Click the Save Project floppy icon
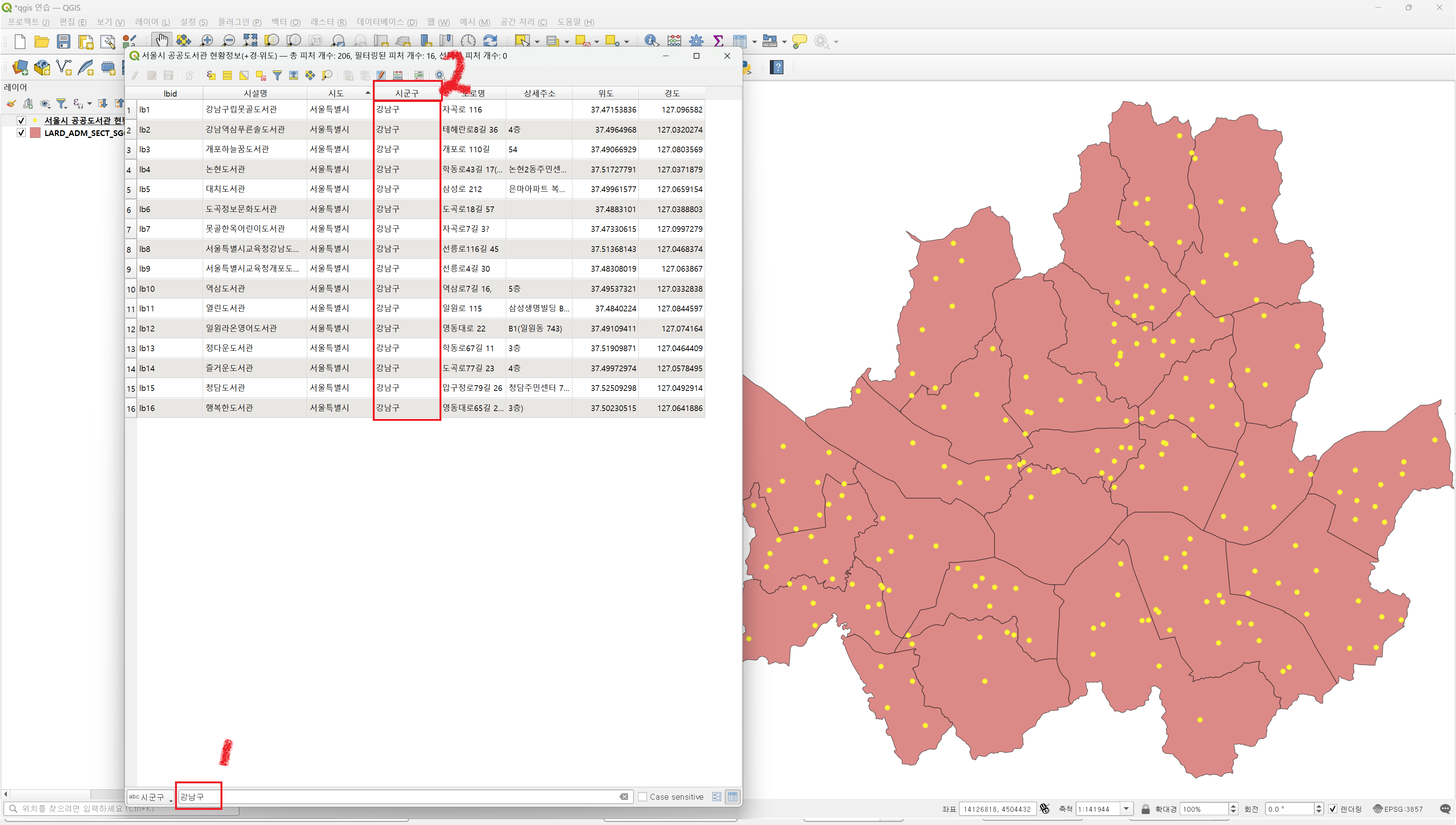The image size is (1456, 825). (64, 41)
